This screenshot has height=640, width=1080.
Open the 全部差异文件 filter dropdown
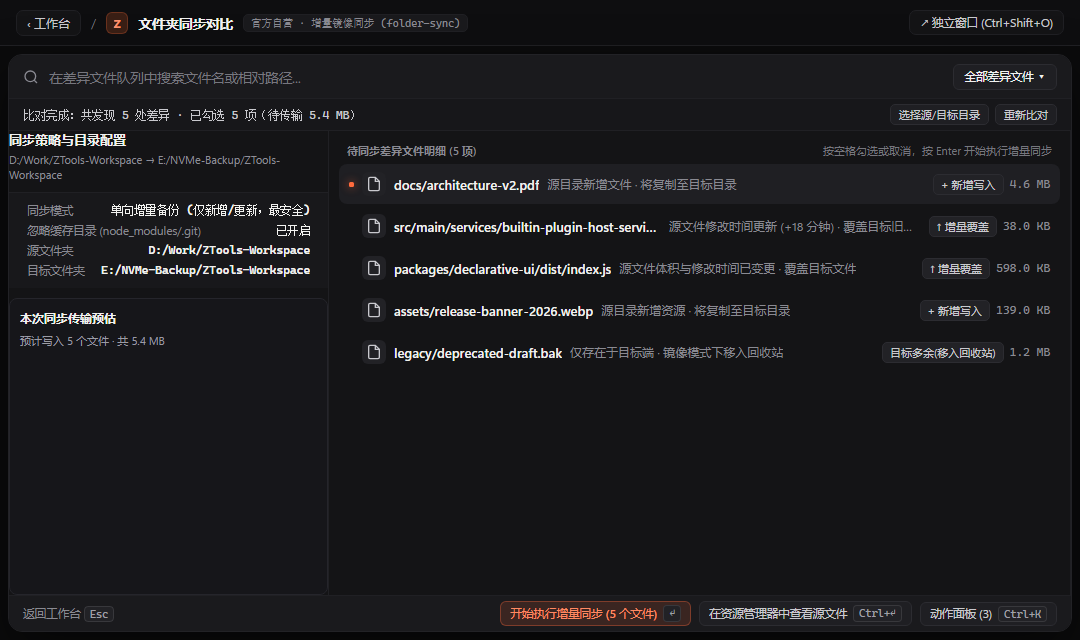click(x=1004, y=77)
